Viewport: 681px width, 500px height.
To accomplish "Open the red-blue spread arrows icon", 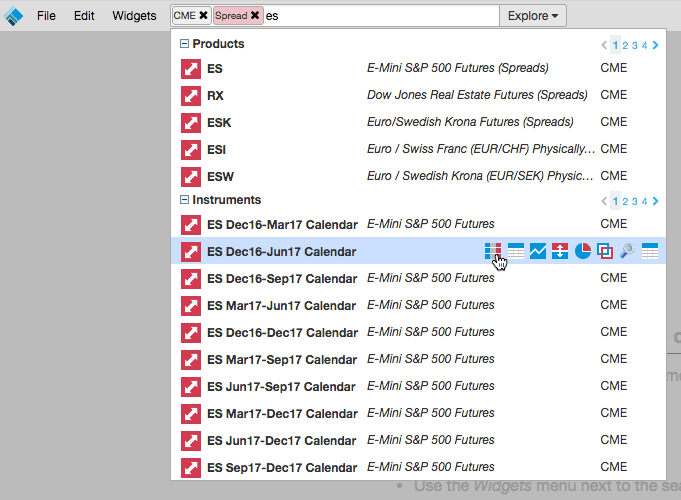I will click(x=560, y=251).
